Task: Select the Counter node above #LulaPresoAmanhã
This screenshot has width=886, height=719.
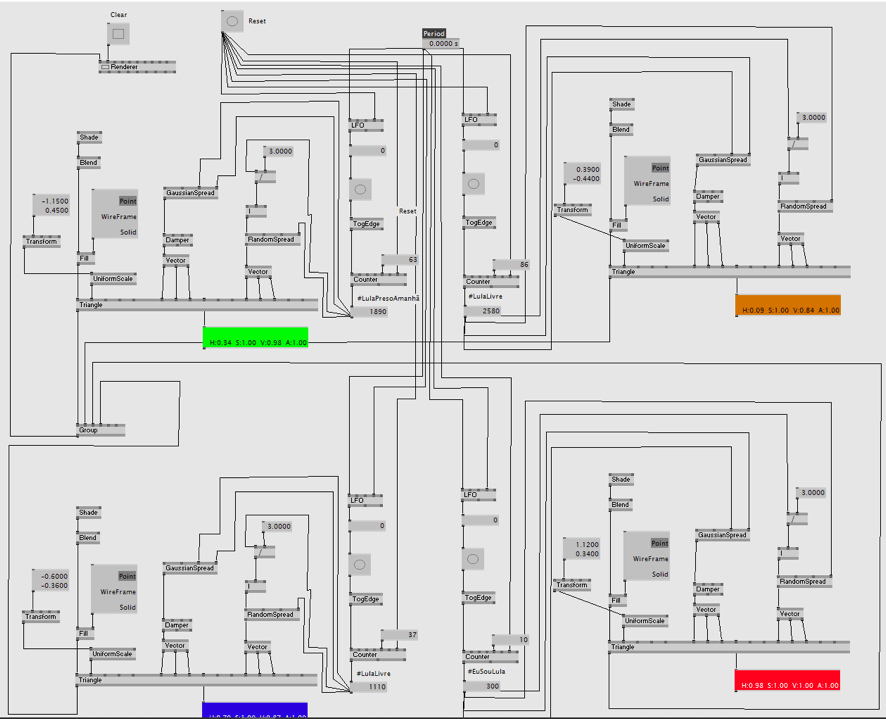Action: point(366,280)
